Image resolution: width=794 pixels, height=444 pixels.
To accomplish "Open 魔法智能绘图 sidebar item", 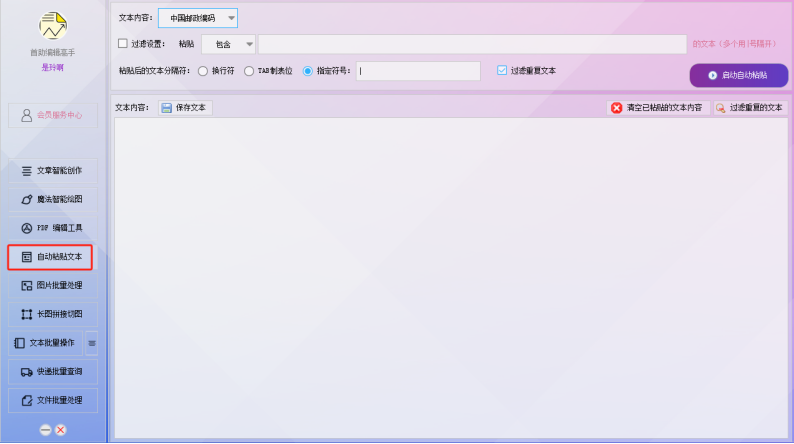I will pyautogui.click(x=53, y=199).
